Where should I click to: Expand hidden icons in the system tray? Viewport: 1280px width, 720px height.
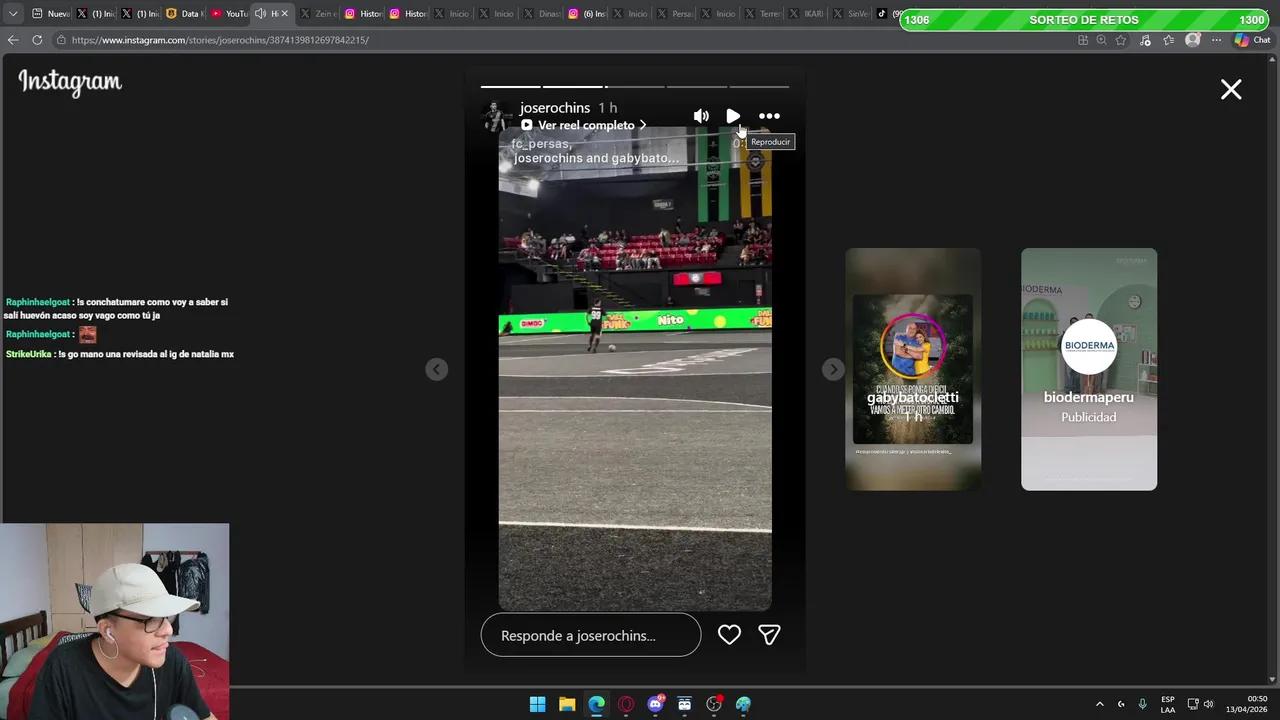pyautogui.click(x=1100, y=703)
